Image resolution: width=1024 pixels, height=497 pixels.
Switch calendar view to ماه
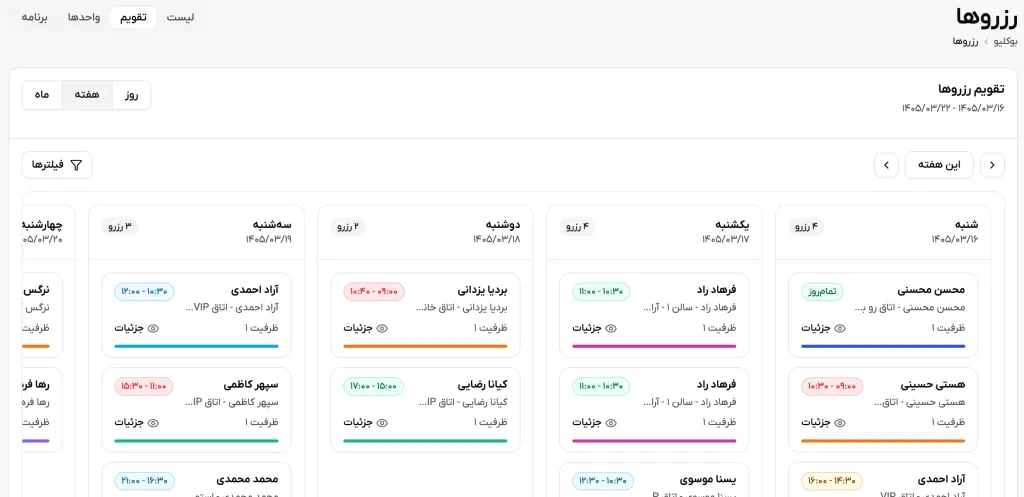click(x=42, y=95)
